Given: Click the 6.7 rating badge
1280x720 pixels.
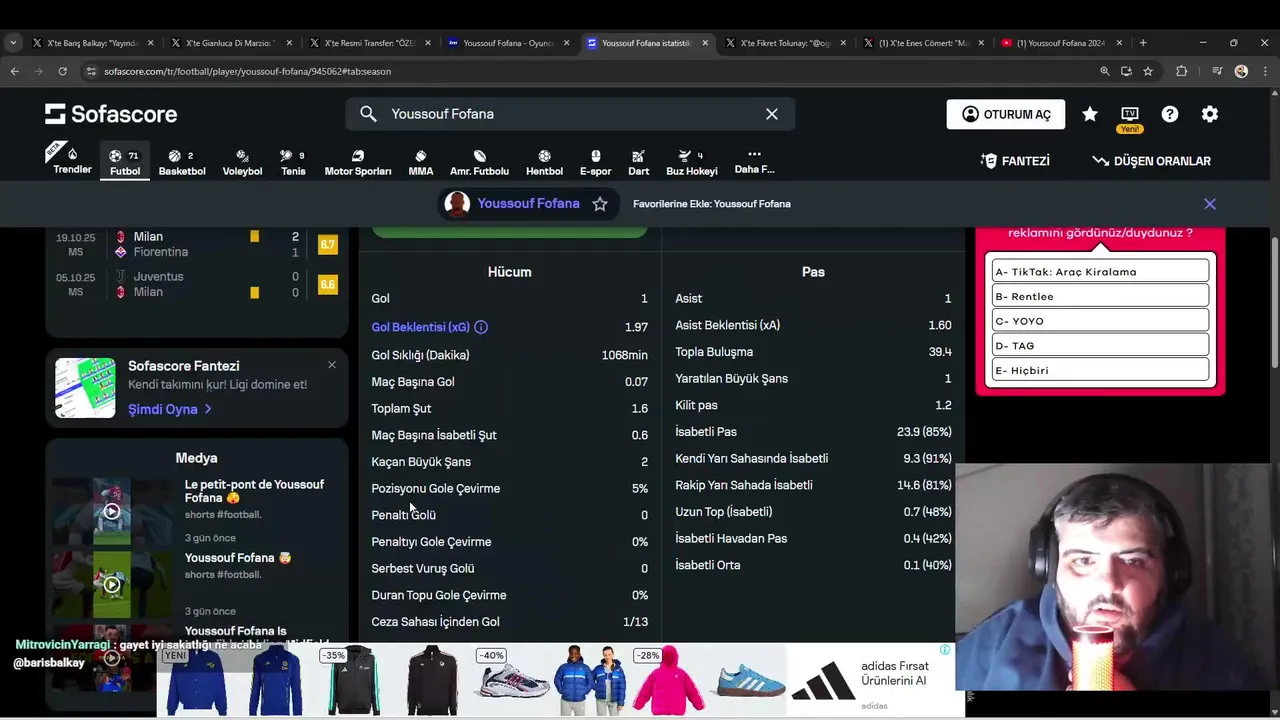Looking at the screenshot, I should coord(328,244).
